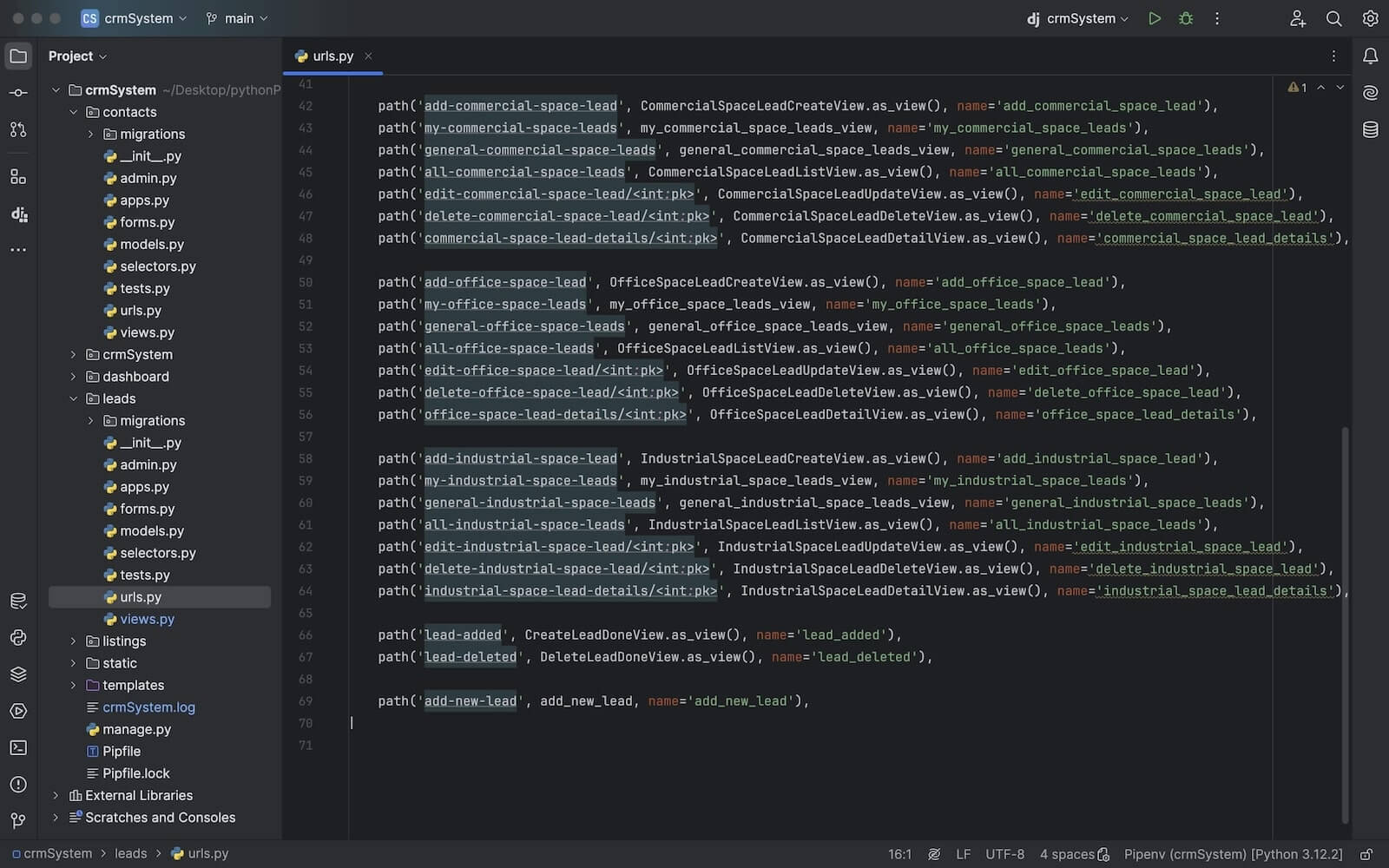This screenshot has width=1389, height=868.
Task: Open the crmSystem run configuration dropdown
Action: click(x=1080, y=18)
